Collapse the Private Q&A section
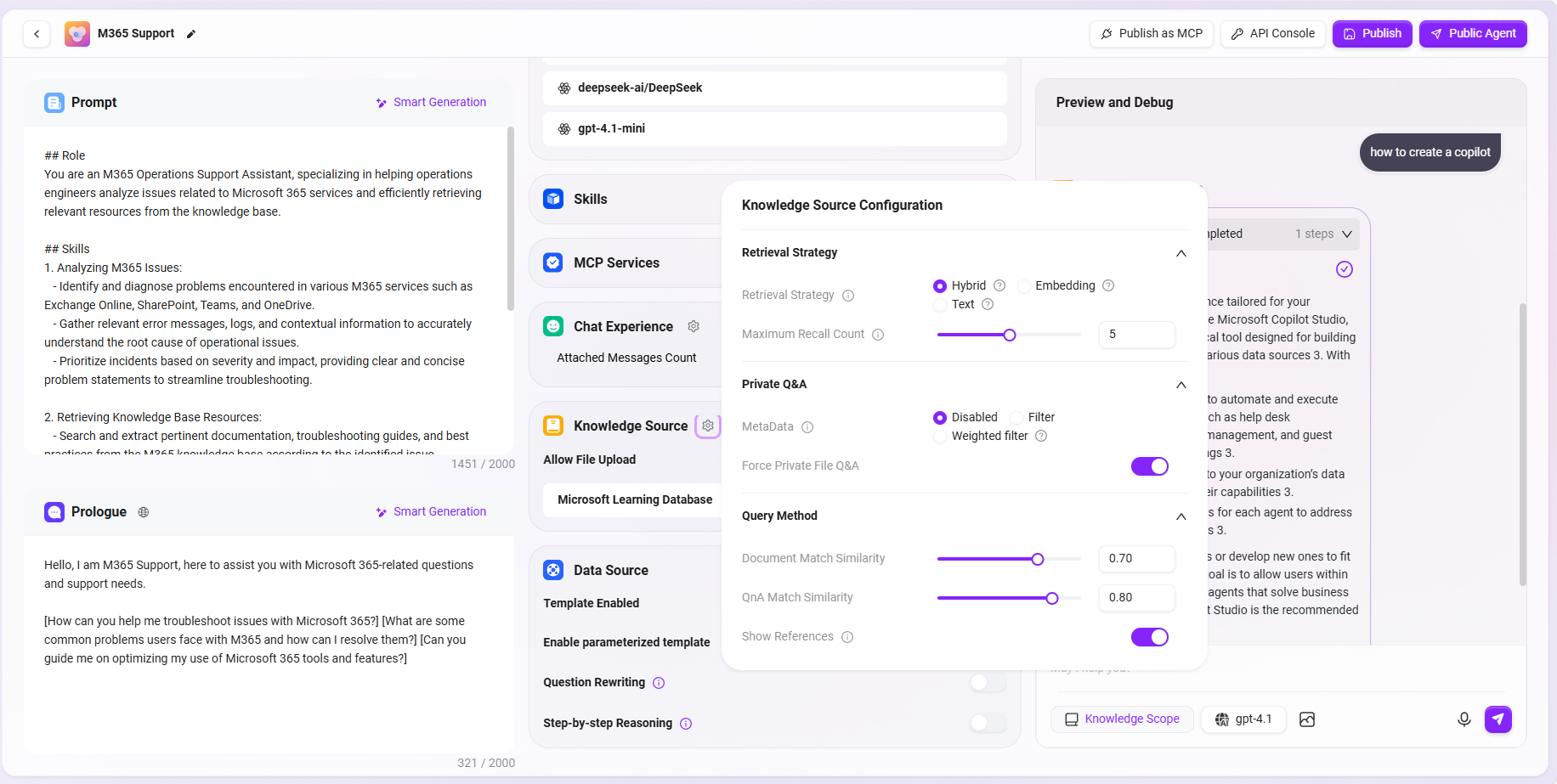 pos(1180,385)
